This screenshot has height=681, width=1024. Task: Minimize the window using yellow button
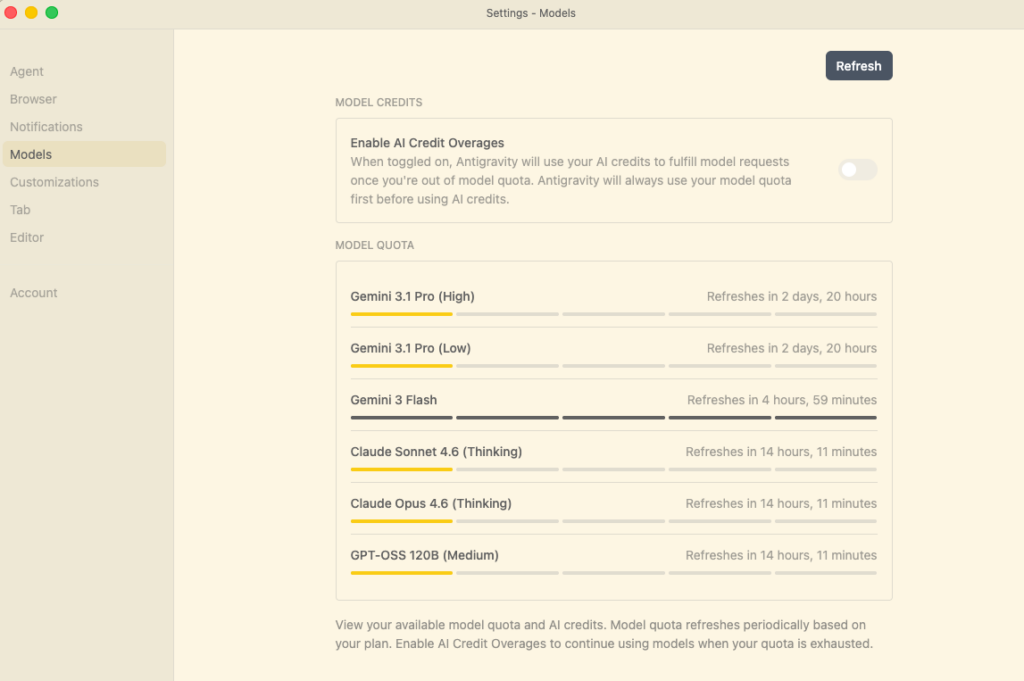31,13
